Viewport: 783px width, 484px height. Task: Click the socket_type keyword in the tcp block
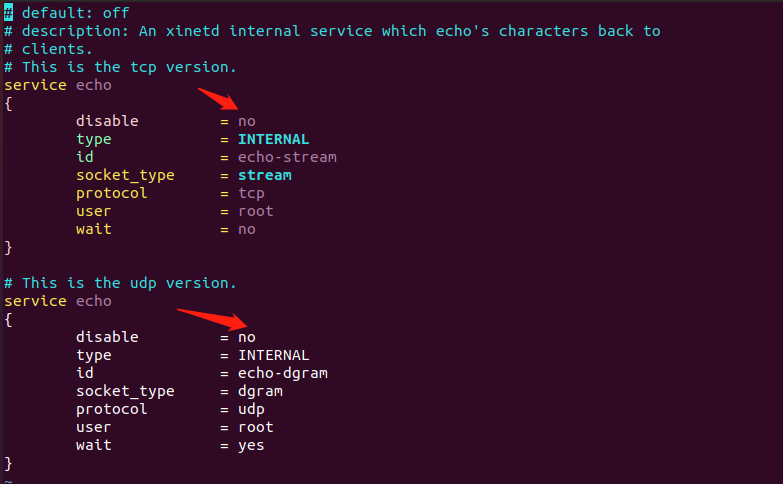click(125, 175)
